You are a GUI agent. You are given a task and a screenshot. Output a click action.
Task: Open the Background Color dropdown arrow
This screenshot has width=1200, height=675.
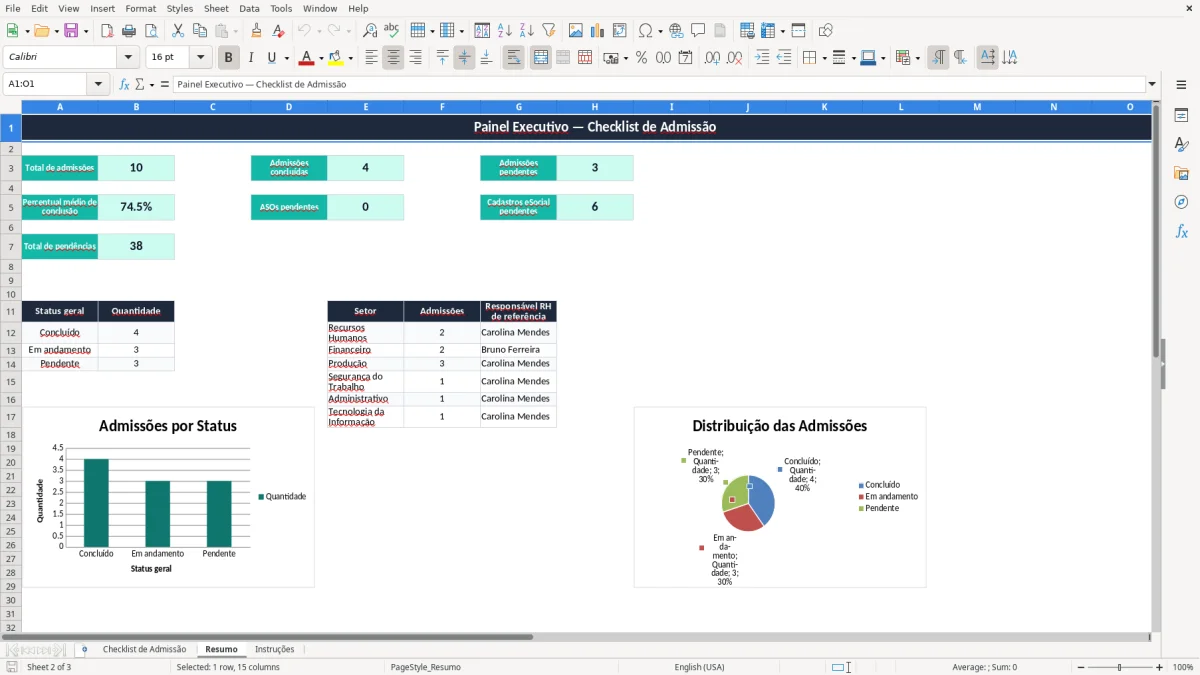click(350, 58)
